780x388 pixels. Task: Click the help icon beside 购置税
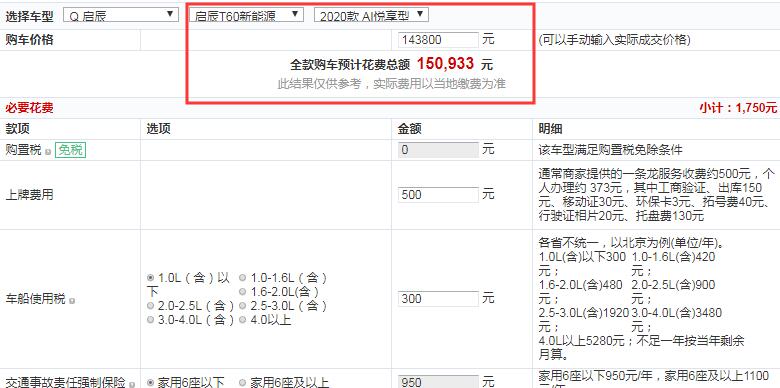tap(48, 151)
